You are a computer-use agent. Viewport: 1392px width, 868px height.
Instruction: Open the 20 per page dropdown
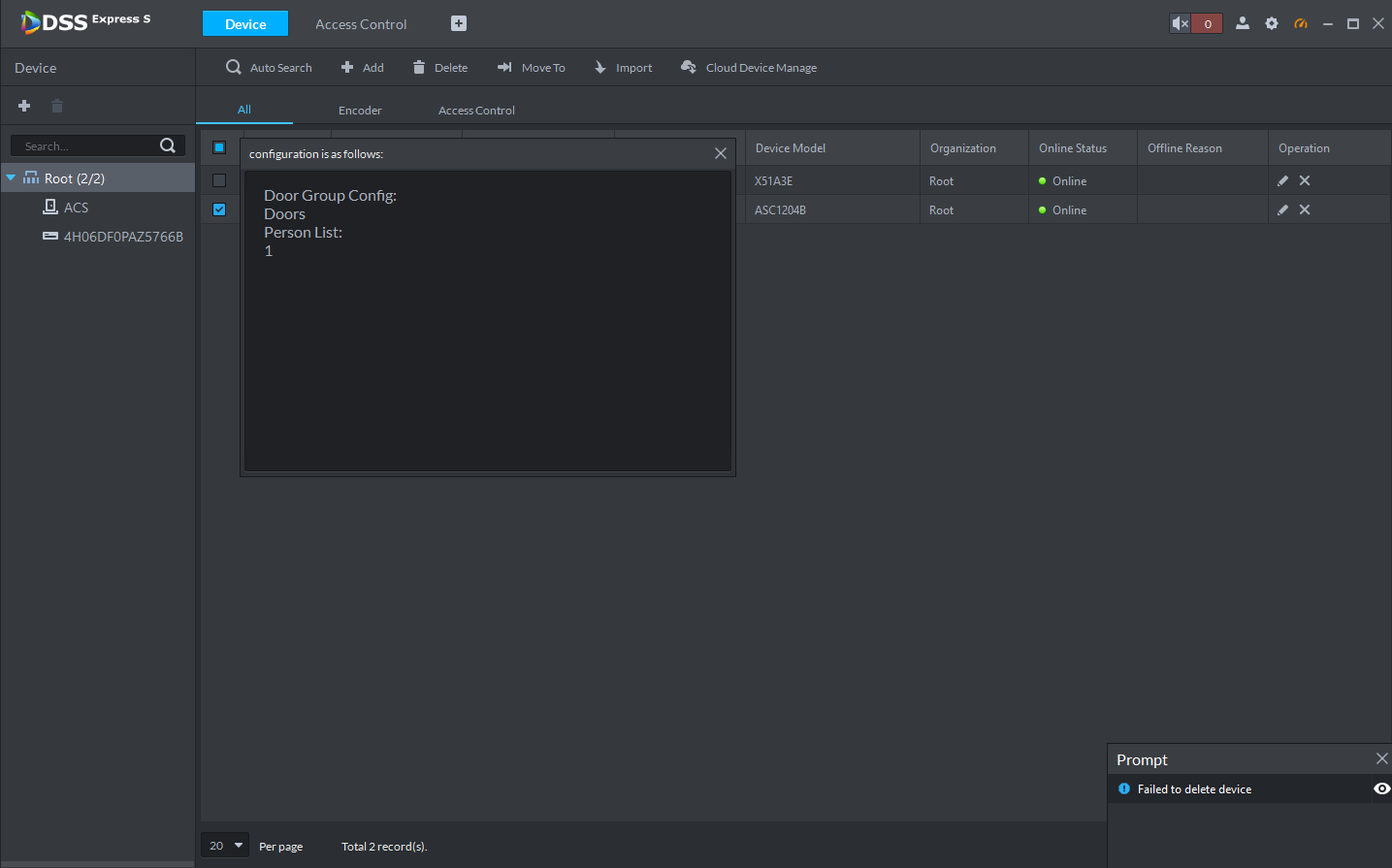[225, 846]
